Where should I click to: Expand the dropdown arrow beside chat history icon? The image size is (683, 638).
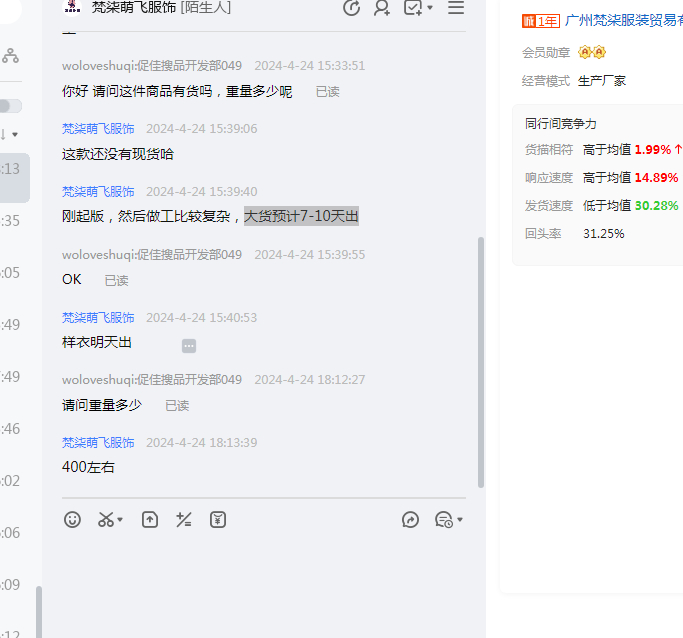tap(460, 520)
